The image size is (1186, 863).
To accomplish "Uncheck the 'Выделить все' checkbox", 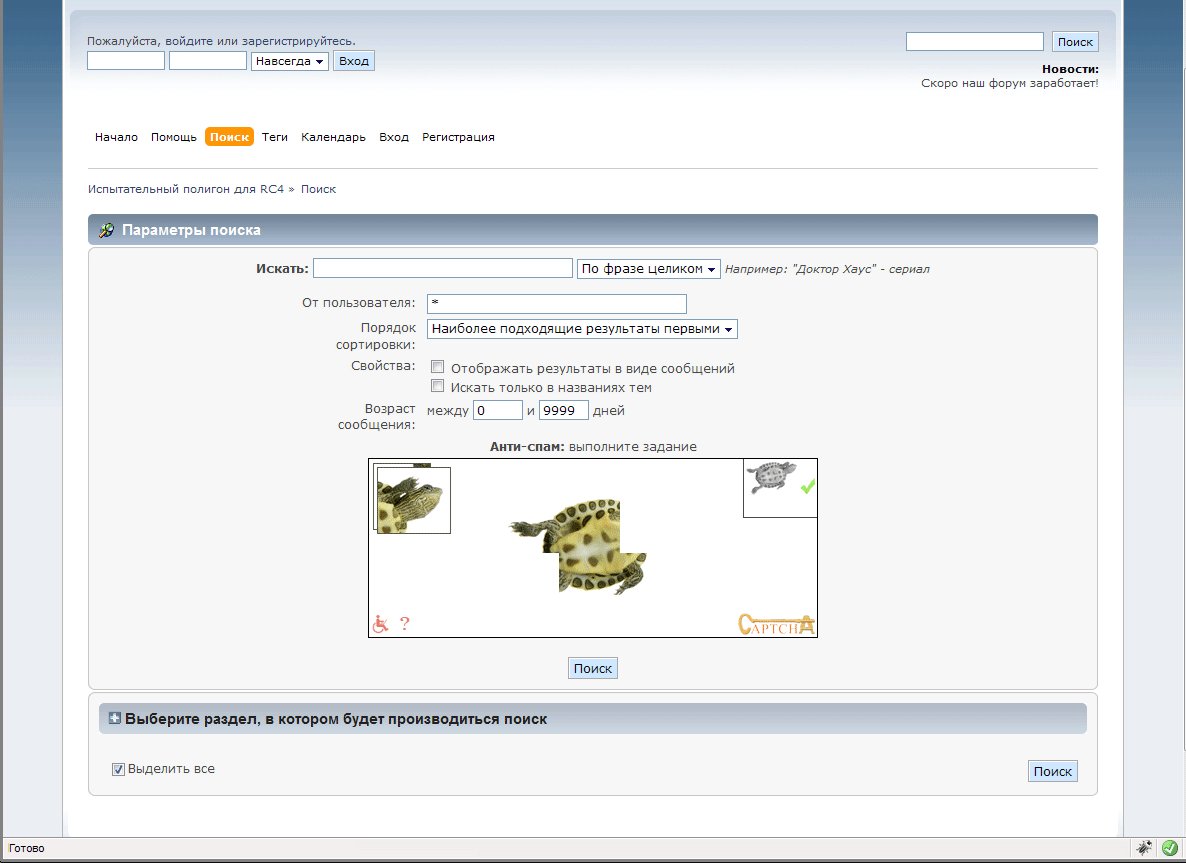I will click(118, 769).
